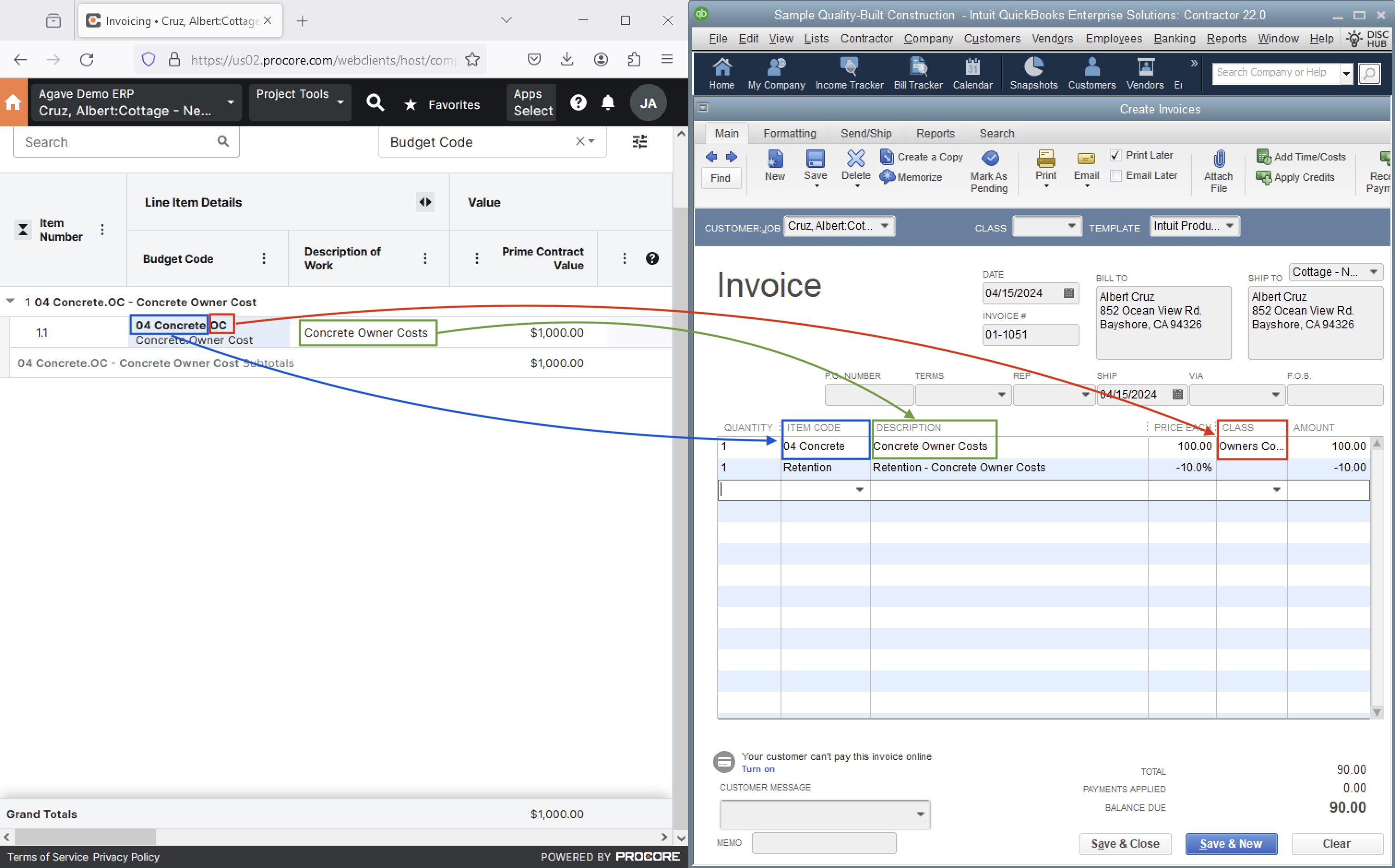Click Add Time/Costs
Viewport: 1395px width, 868px height.
pyautogui.click(x=1301, y=157)
